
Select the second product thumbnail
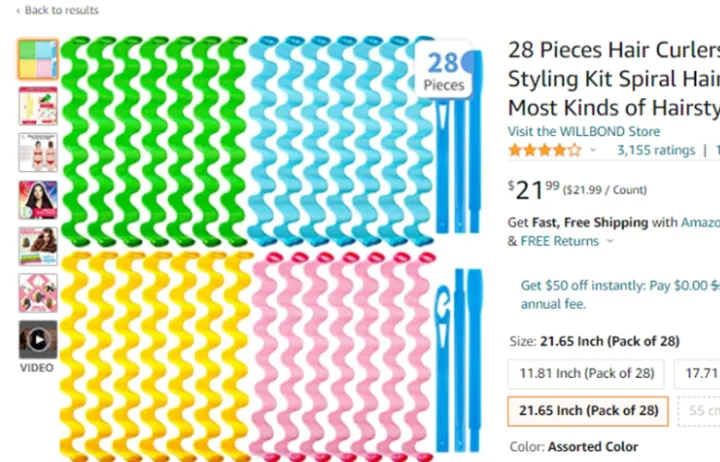tap(38, 106)
